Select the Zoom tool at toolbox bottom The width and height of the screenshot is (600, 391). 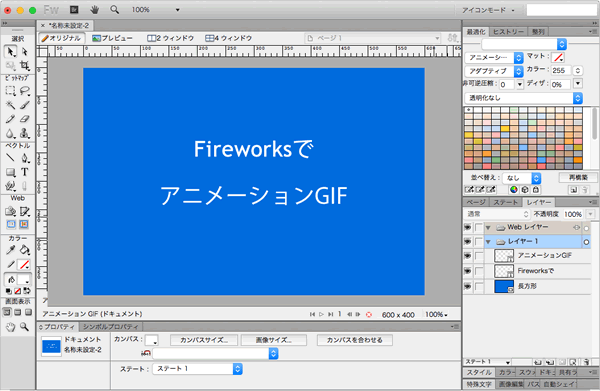point(24,327)
